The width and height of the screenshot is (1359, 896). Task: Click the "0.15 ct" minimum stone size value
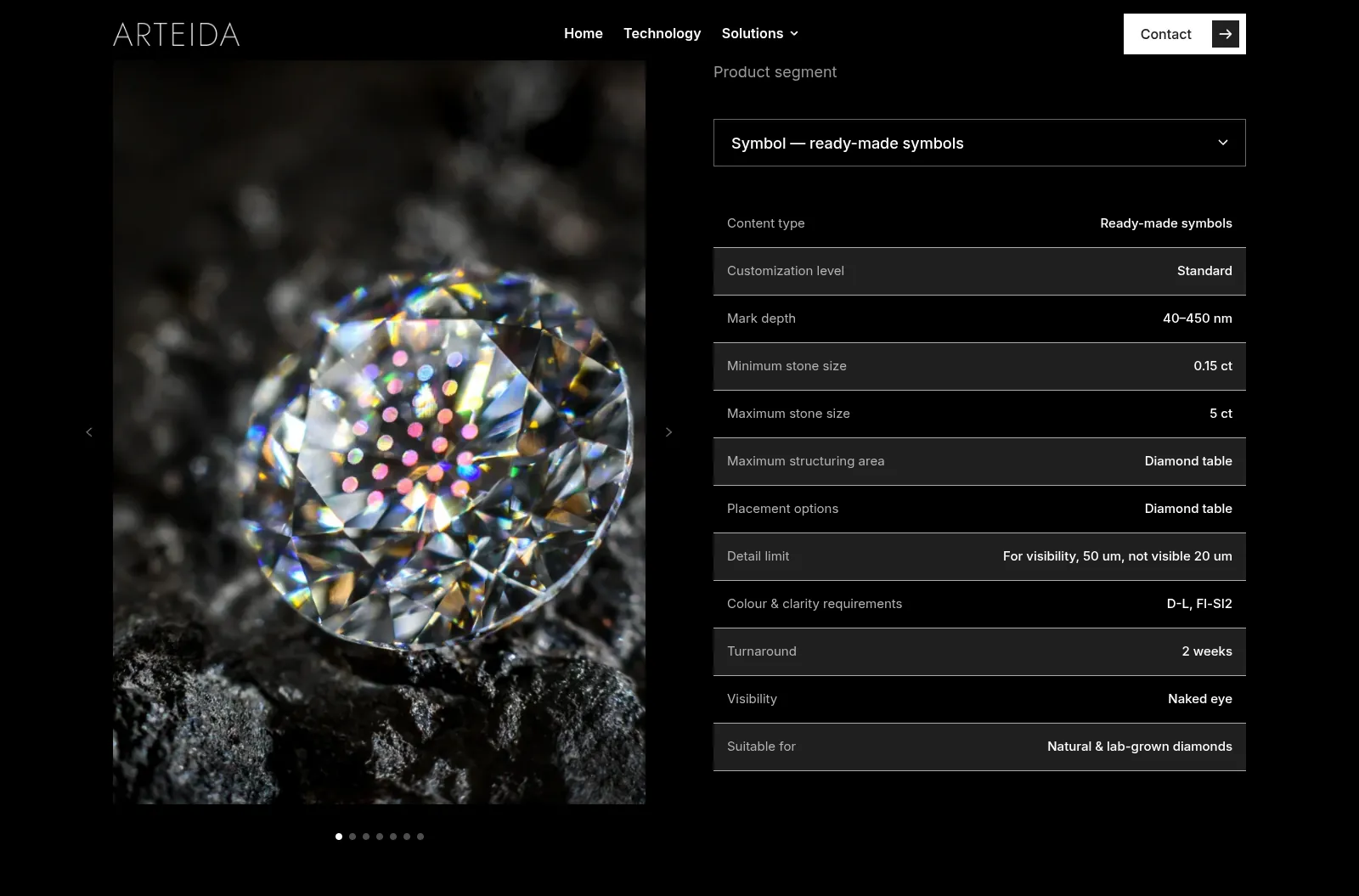click(x=1213, y=366)
